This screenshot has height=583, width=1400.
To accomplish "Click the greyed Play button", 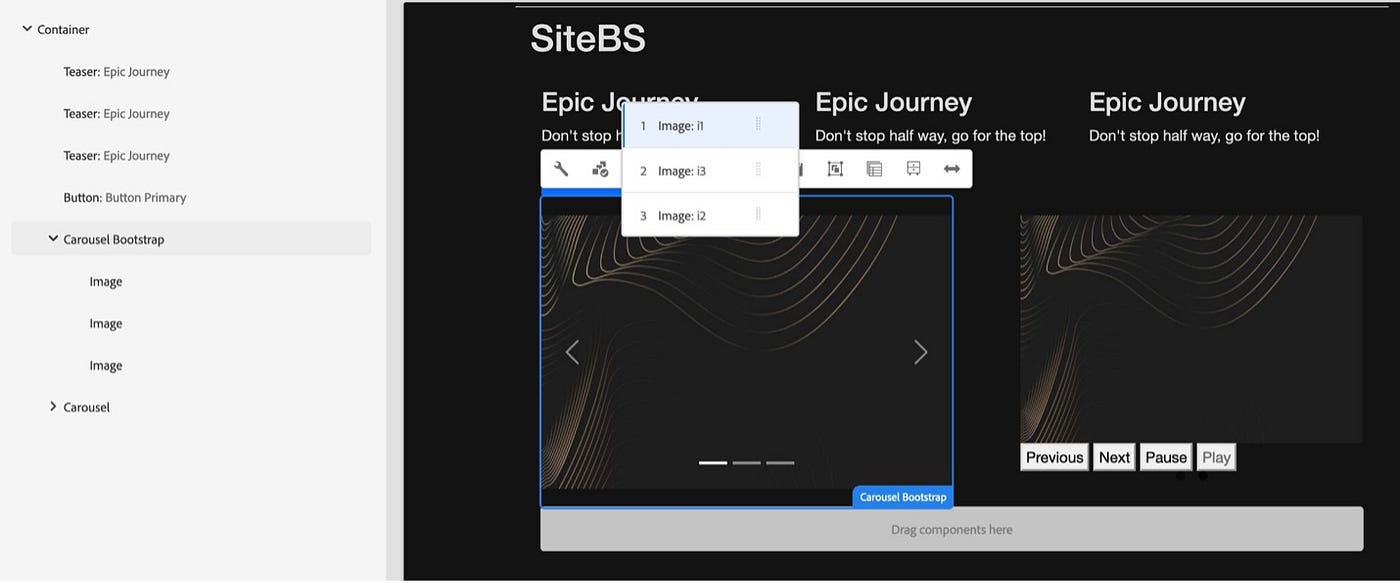I will 1216,457.
